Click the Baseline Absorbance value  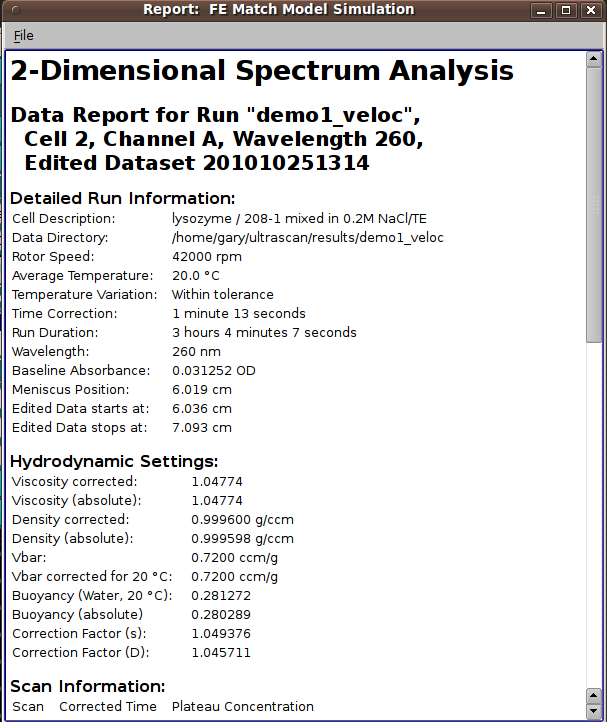pos(214,371)
